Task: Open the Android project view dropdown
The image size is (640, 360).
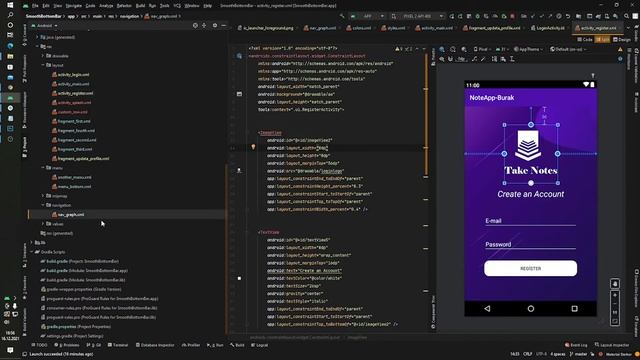Action: [45, 26]
